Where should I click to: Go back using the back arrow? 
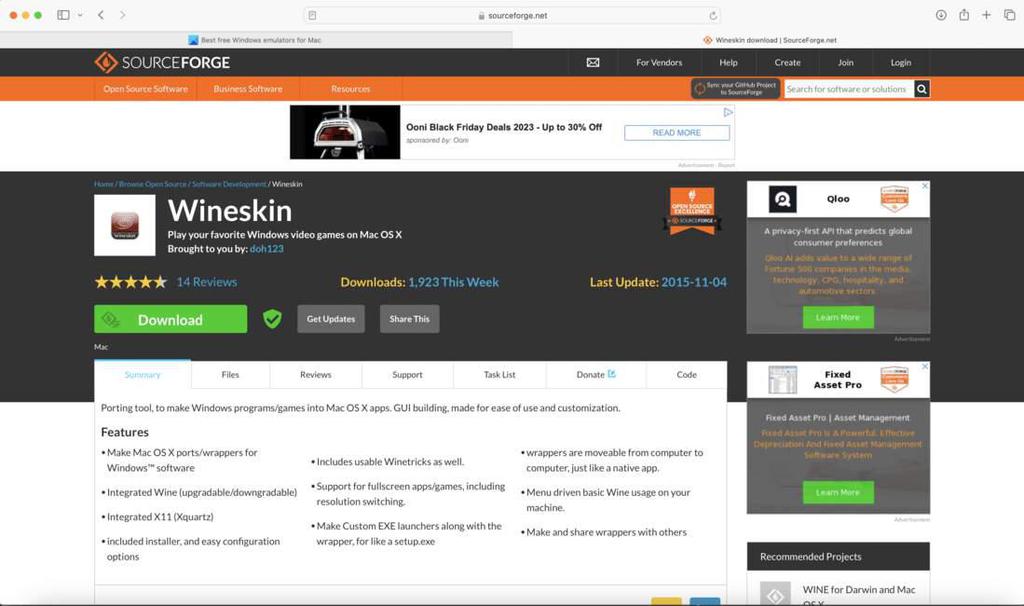pyautogui.click(x=101, y=15)
